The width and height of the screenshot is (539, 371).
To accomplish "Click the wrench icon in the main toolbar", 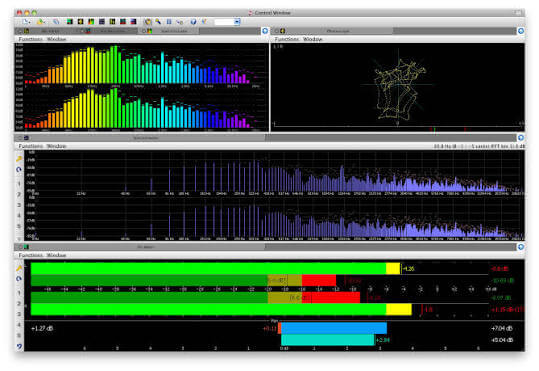I will point(158,22).
